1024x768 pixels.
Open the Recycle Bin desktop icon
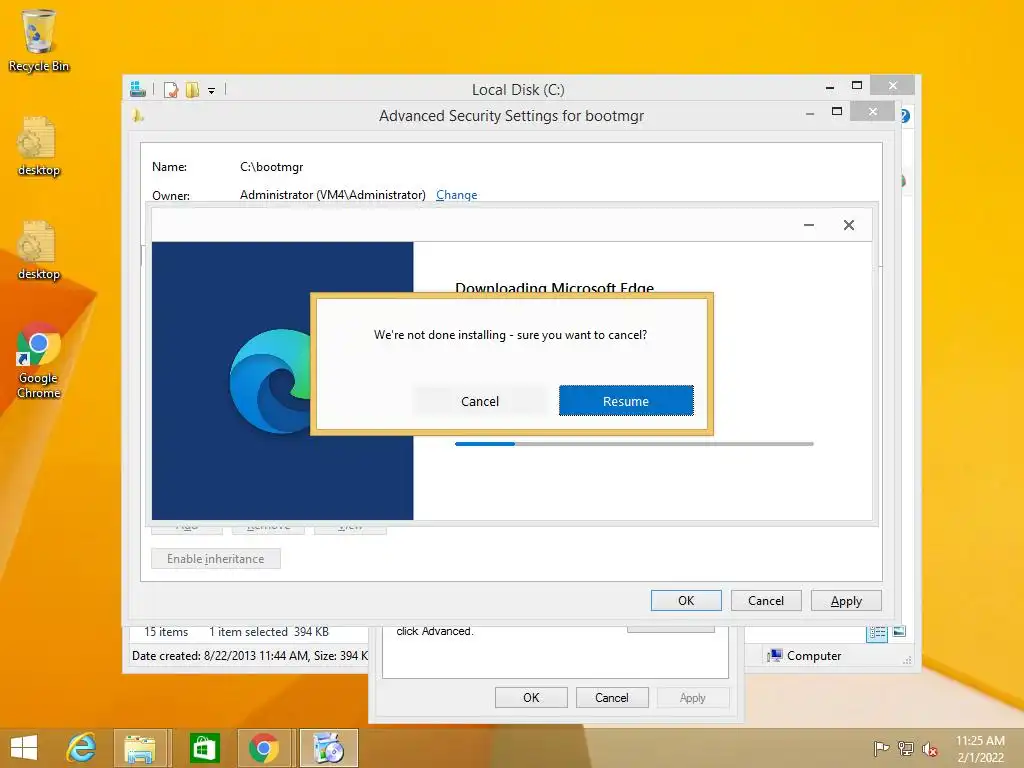(39, 40)
